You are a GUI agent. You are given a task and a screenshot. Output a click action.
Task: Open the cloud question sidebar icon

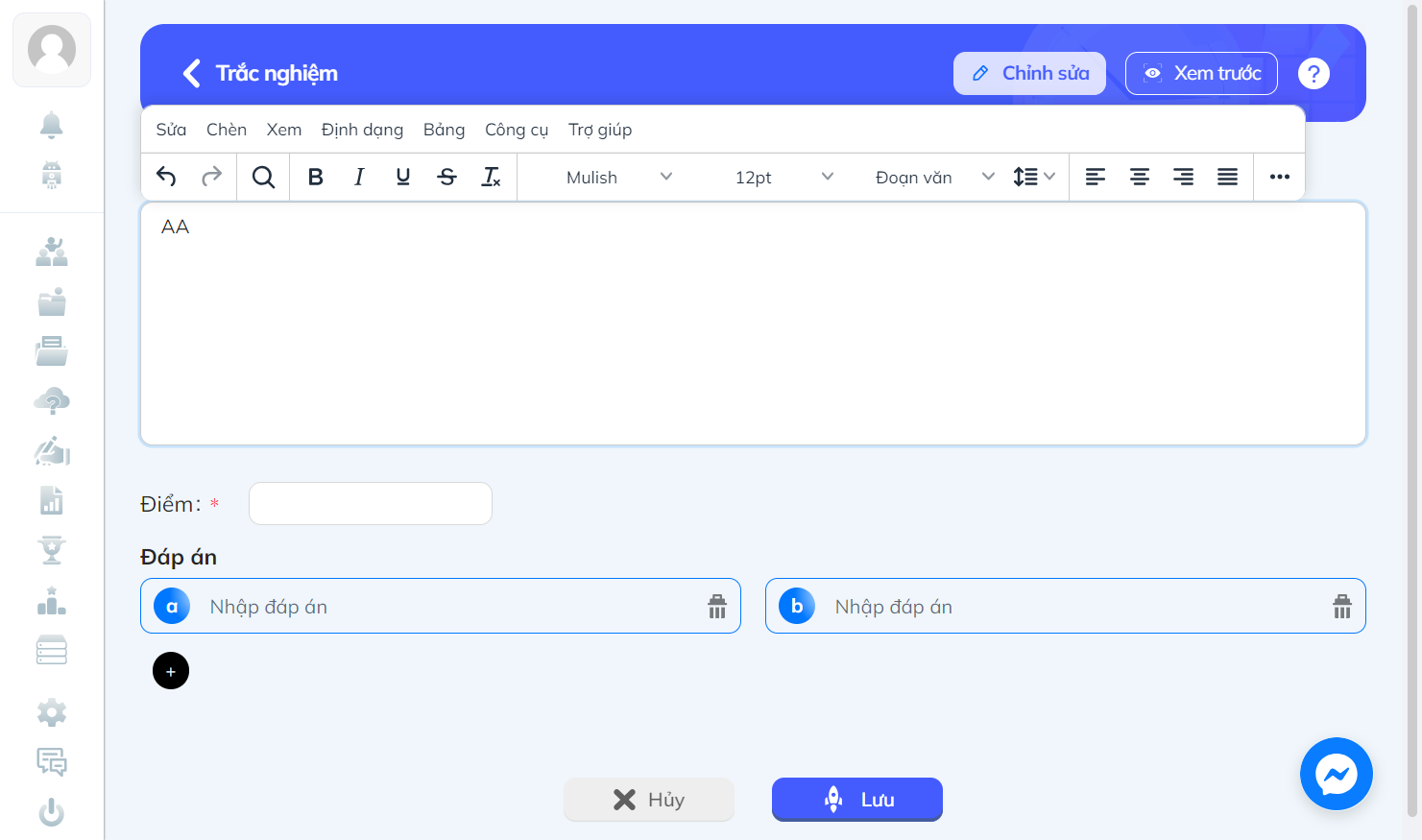coord(52,401)
